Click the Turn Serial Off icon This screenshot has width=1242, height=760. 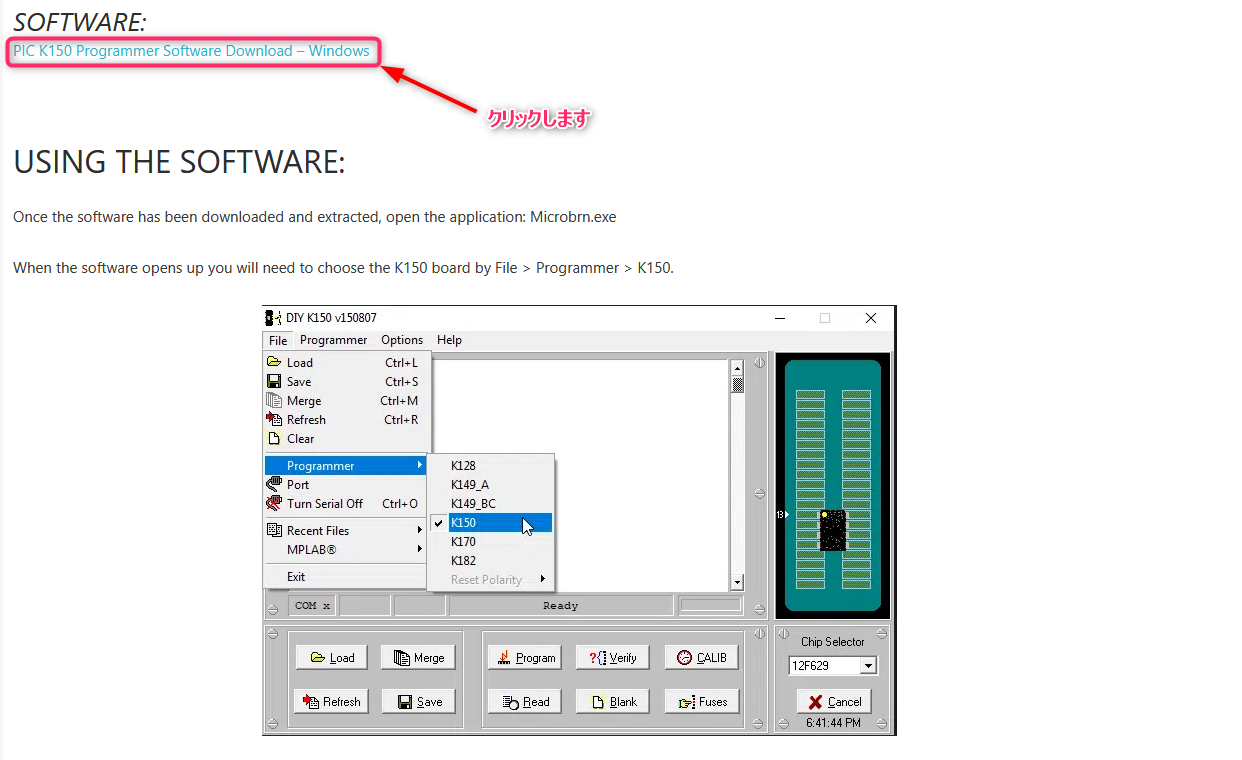[274, 503]
